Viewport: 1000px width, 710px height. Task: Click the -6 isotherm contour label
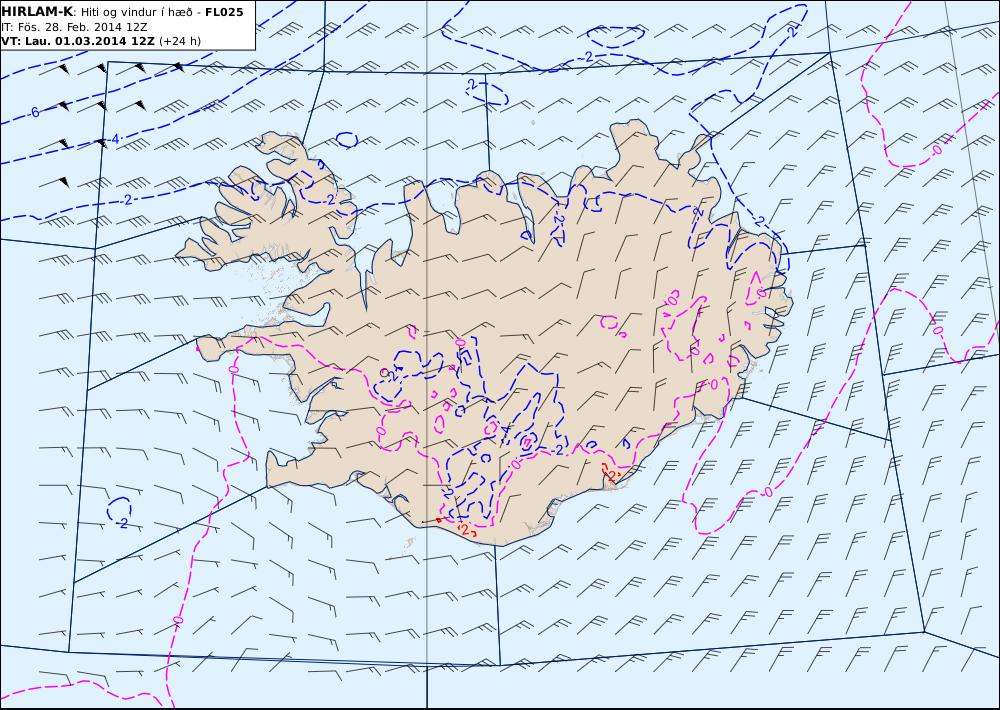coord(33,113)
